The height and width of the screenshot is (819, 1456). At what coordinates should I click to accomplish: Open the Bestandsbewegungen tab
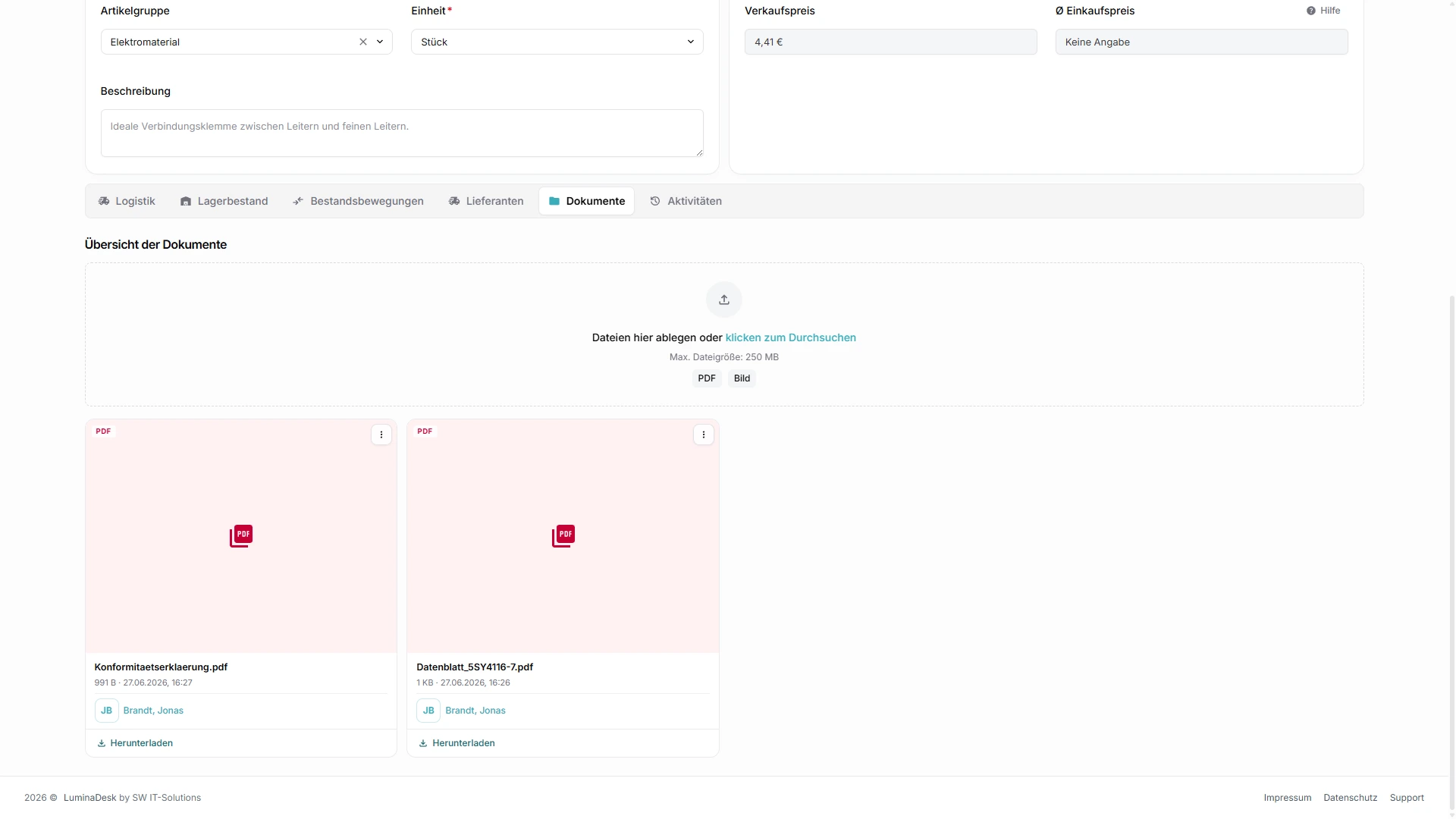pos(358,201)
